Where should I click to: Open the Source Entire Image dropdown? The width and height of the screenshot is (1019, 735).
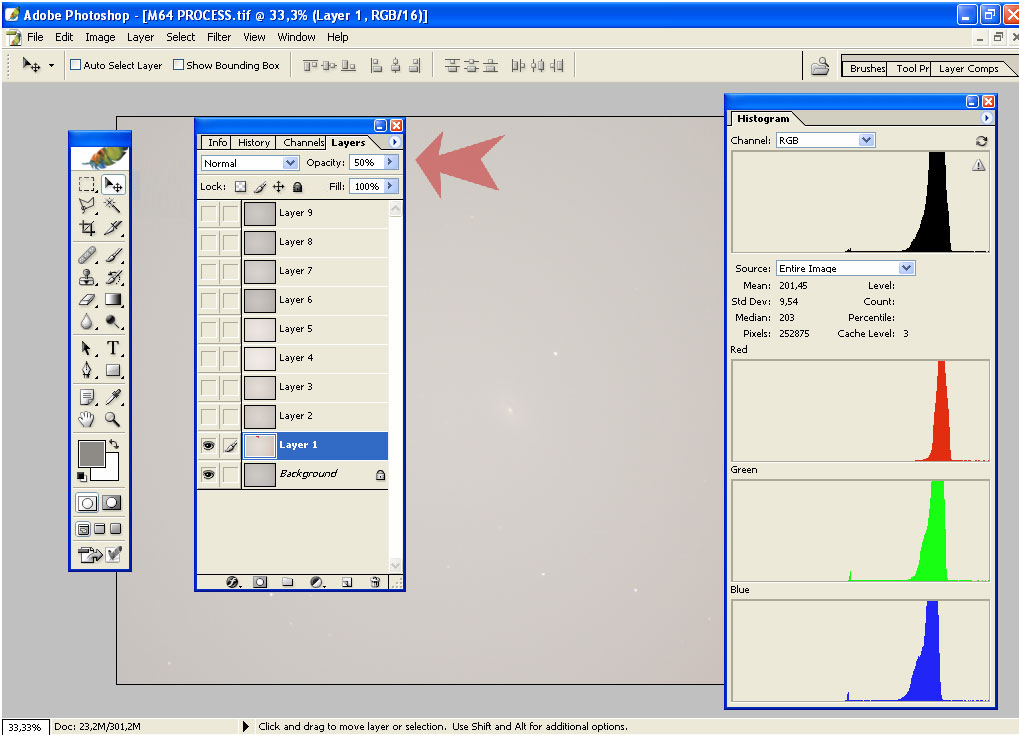(x=845, y=268)
